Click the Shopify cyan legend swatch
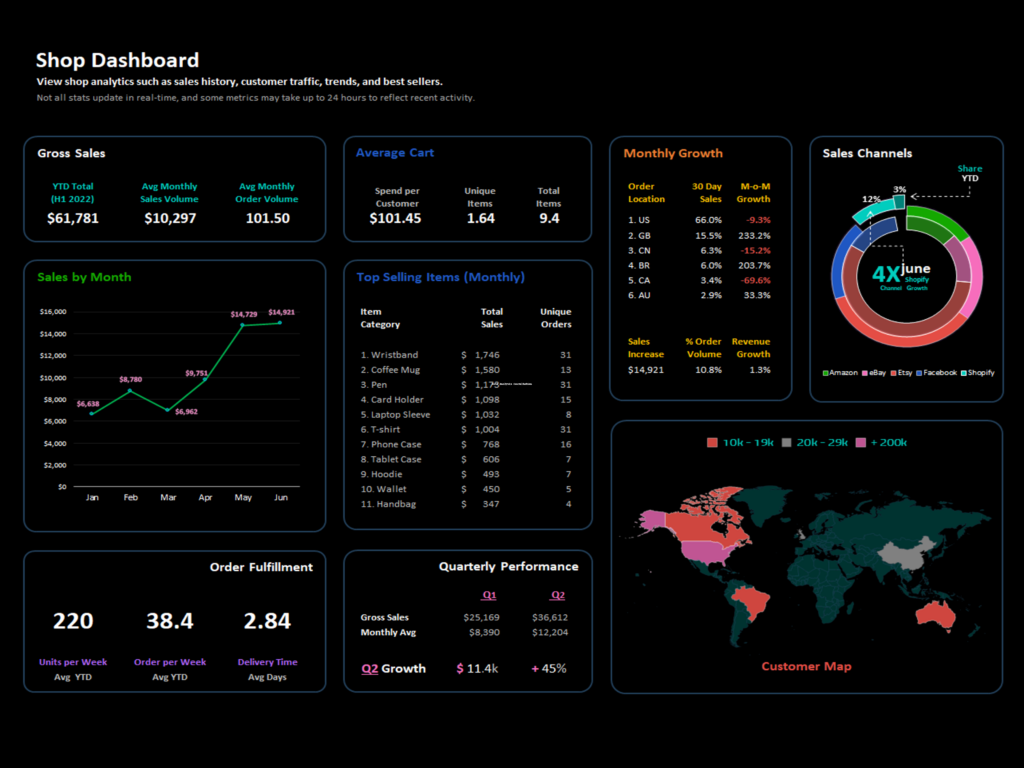This screenshot has width=1024, height=768. [964, 373]
